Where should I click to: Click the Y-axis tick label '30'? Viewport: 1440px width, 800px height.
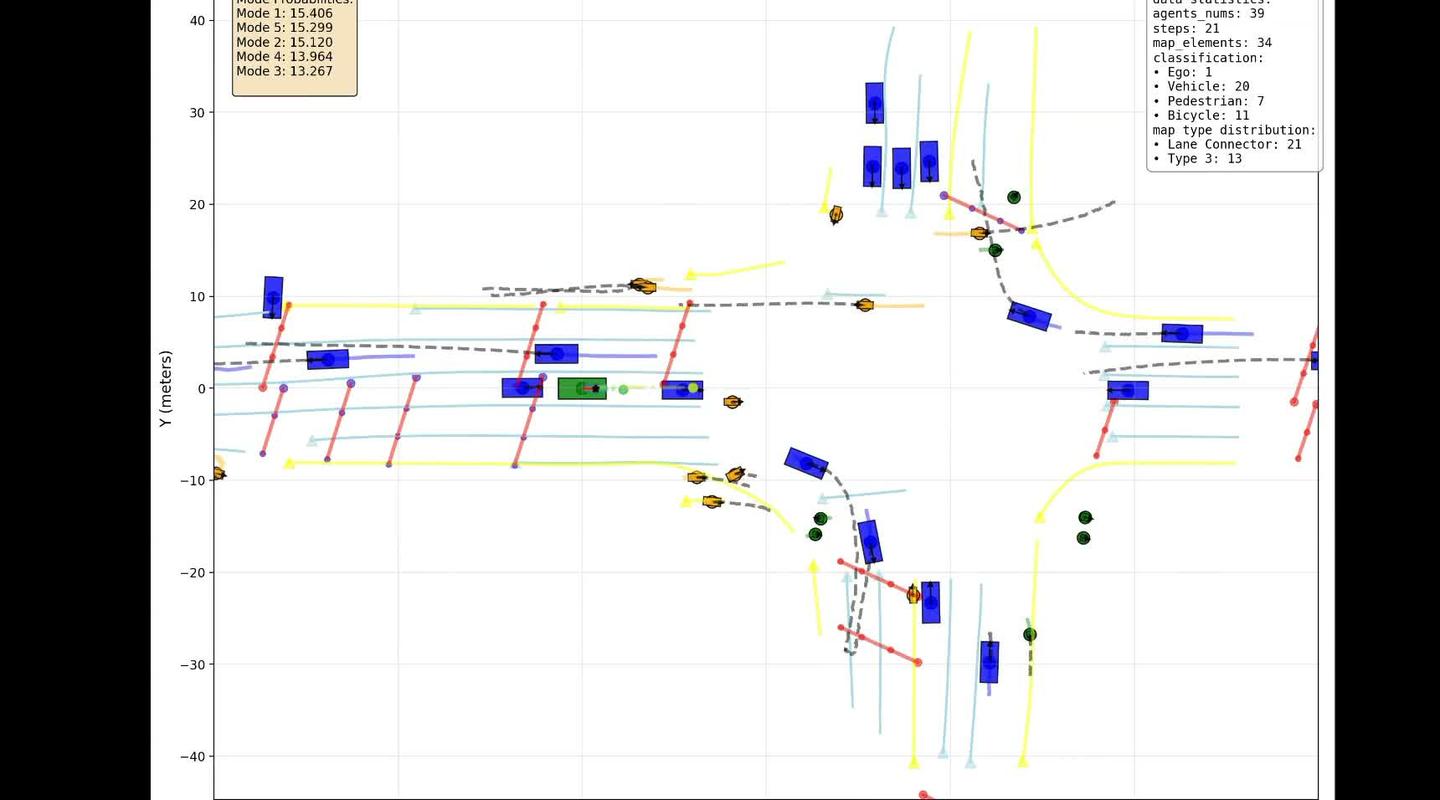tap(196, 113)
